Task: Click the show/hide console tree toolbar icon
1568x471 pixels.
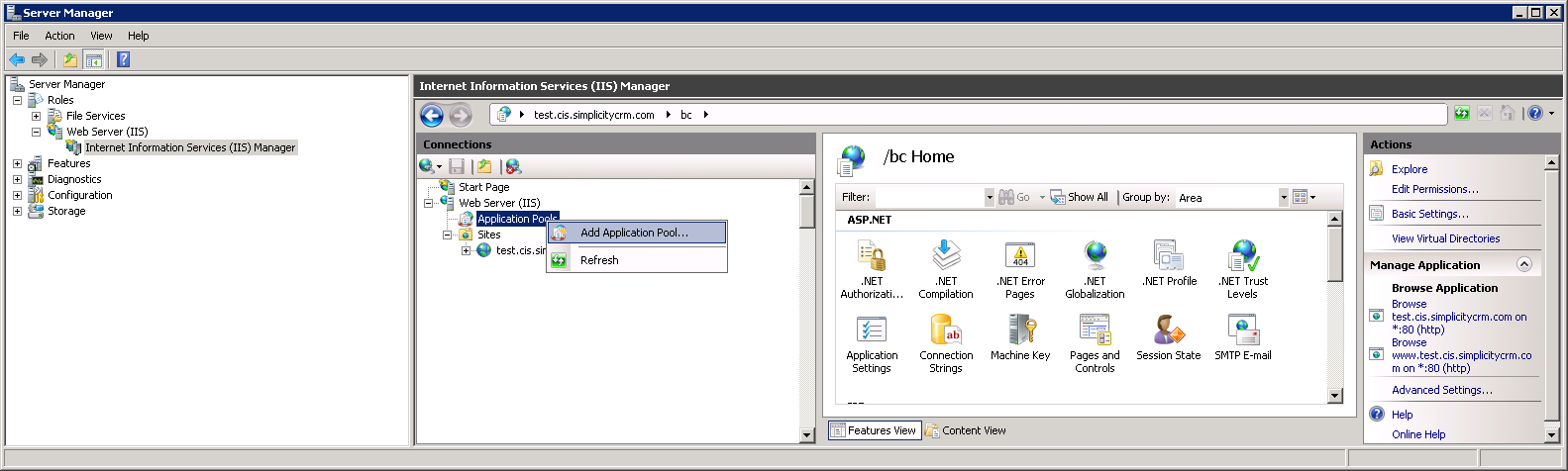Action: (x=93, y=59)
